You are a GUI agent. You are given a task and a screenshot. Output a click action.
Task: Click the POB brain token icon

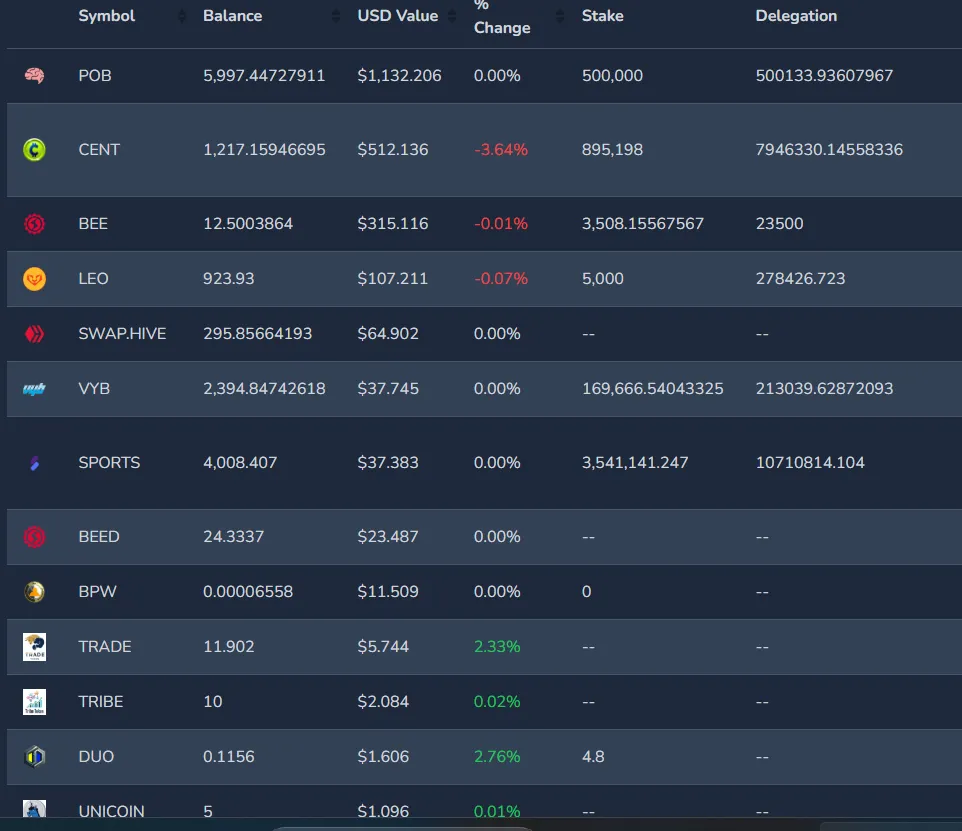tap(34, 75)
